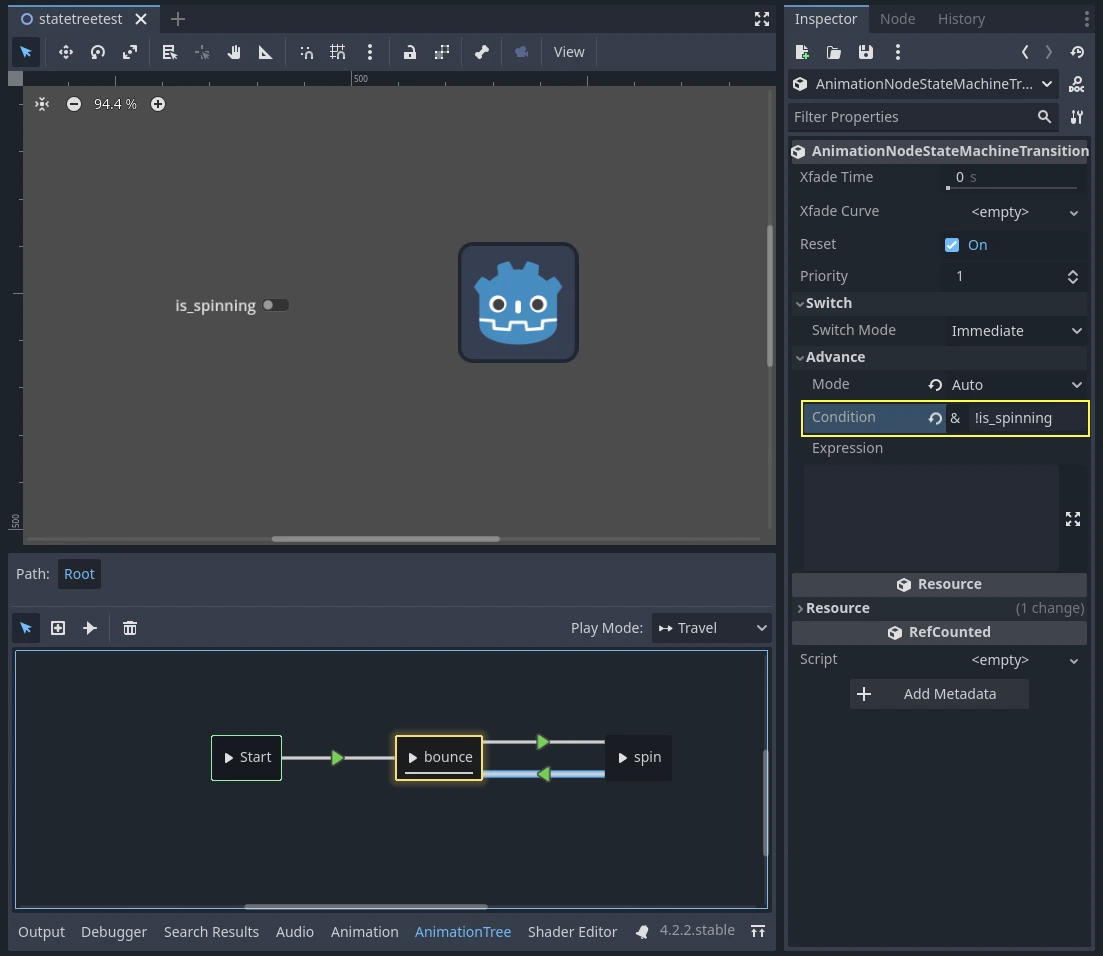
Task: Select the Move Mode tool in toolbar
Action: coord(66,52)
